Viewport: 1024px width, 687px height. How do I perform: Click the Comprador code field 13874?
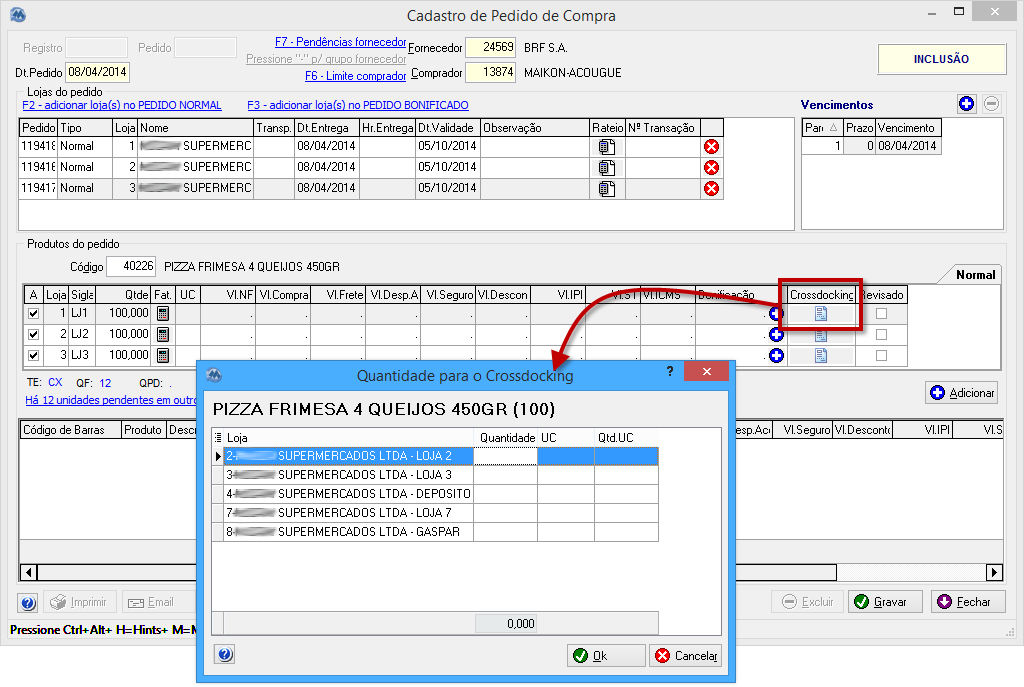(490, 72)
